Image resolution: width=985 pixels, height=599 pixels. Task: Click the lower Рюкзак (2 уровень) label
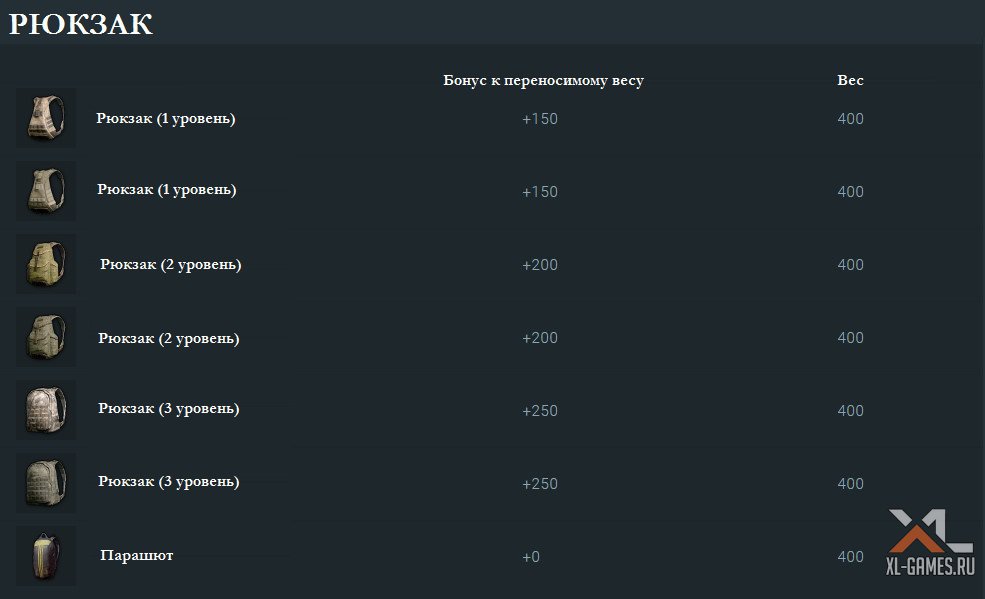(x=169, y=338)
